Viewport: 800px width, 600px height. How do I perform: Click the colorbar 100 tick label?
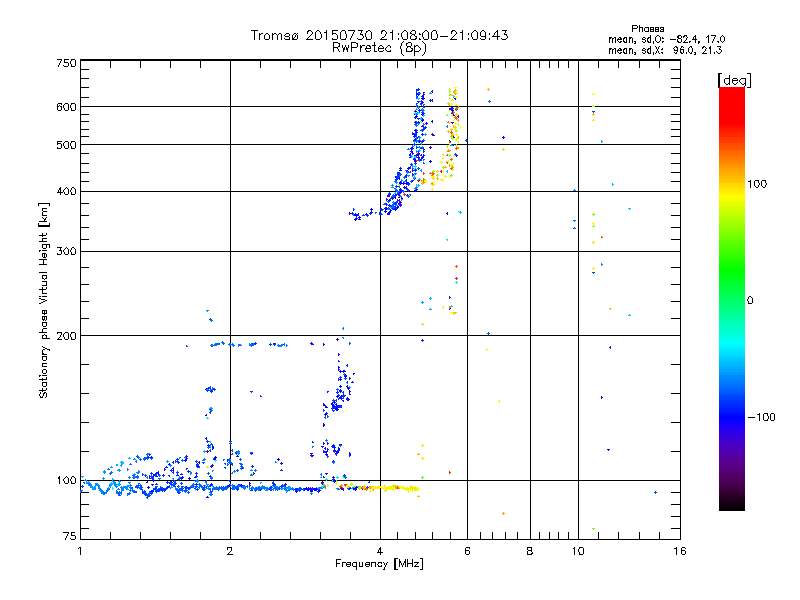(x=757, y=184)
